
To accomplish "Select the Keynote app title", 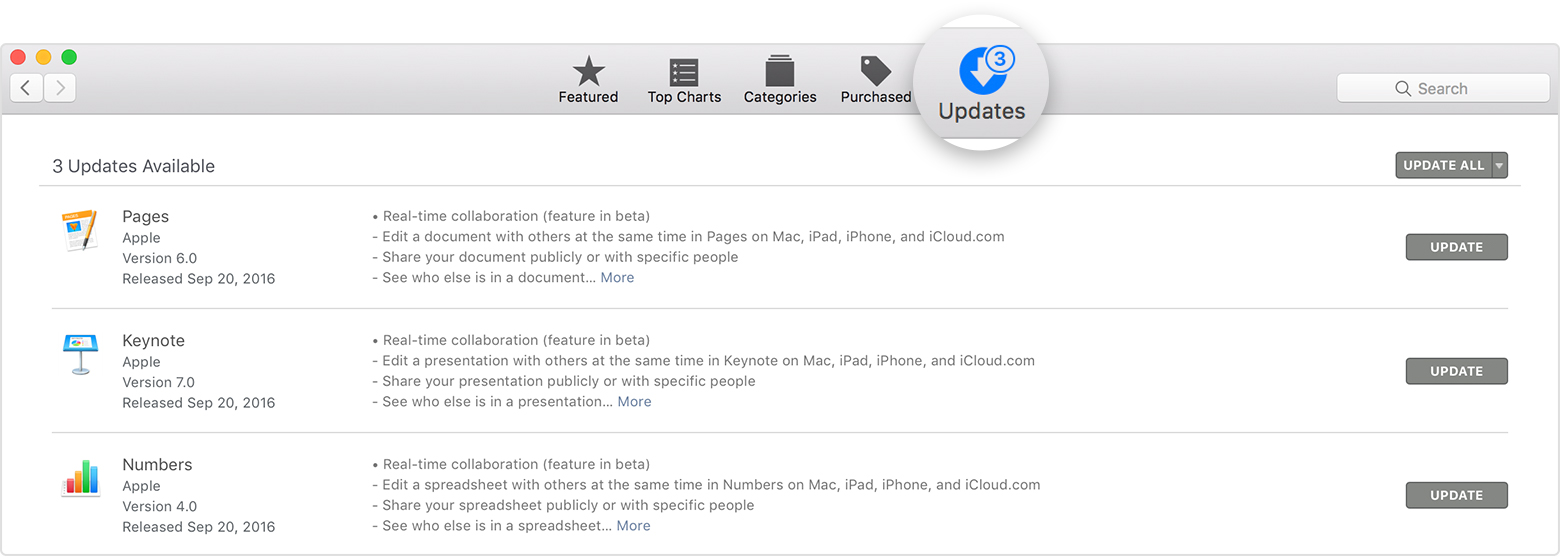I will [154, 341].
